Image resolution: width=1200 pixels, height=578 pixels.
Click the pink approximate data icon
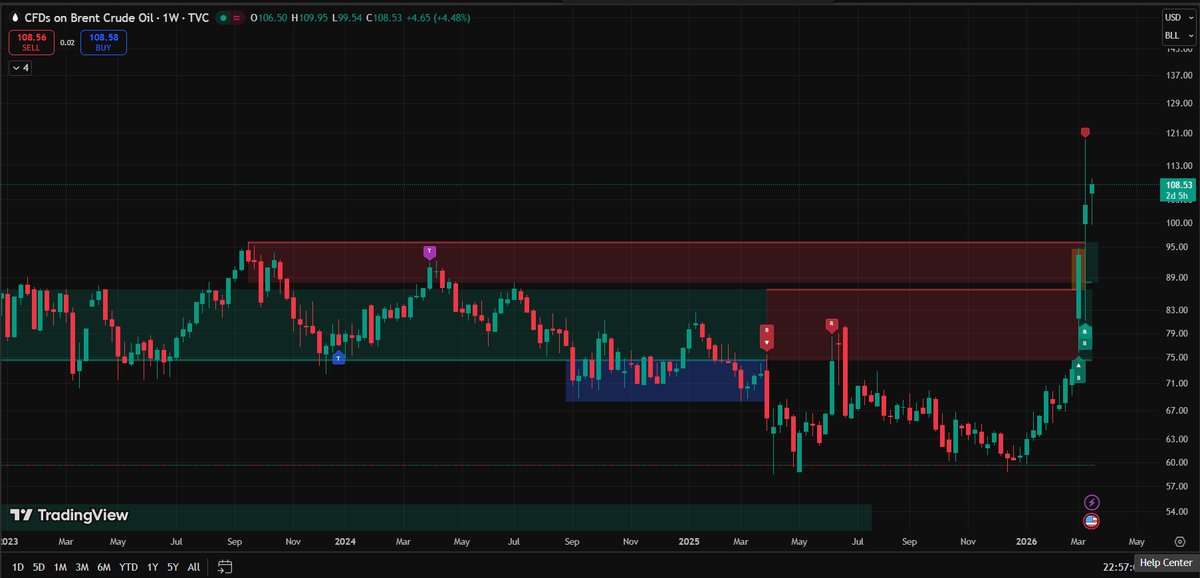pos(236,18)
